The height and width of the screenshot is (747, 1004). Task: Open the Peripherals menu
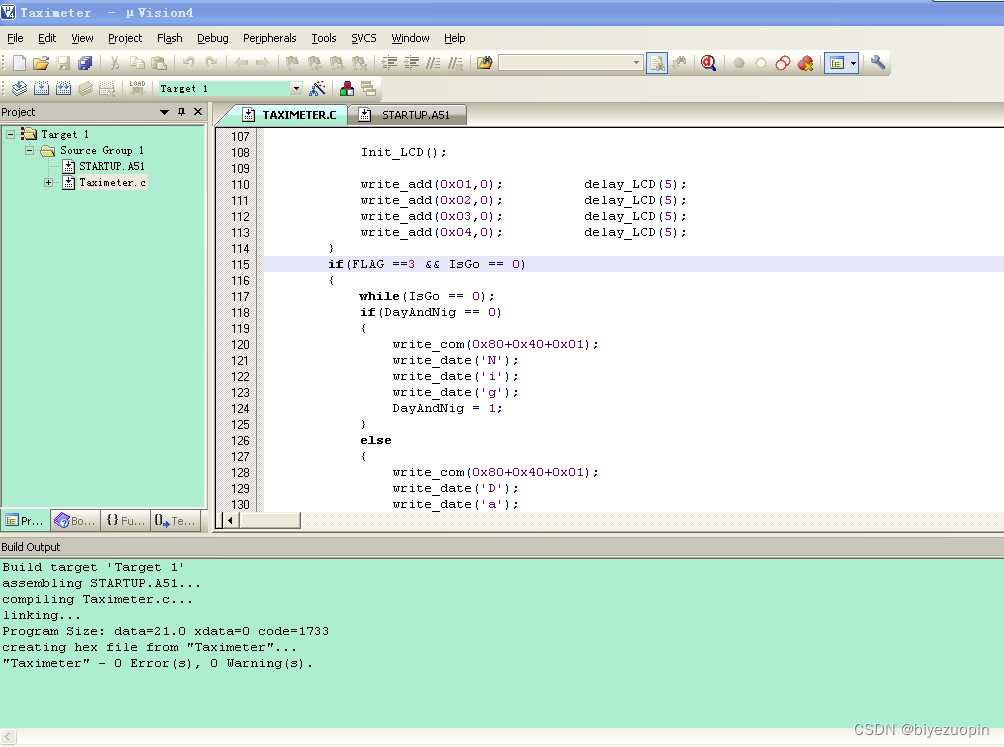tap(270, 38)
